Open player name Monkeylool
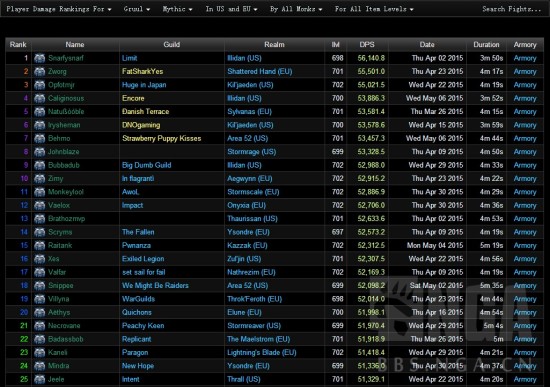The image size is (550, 387). (x=66, y=192)
